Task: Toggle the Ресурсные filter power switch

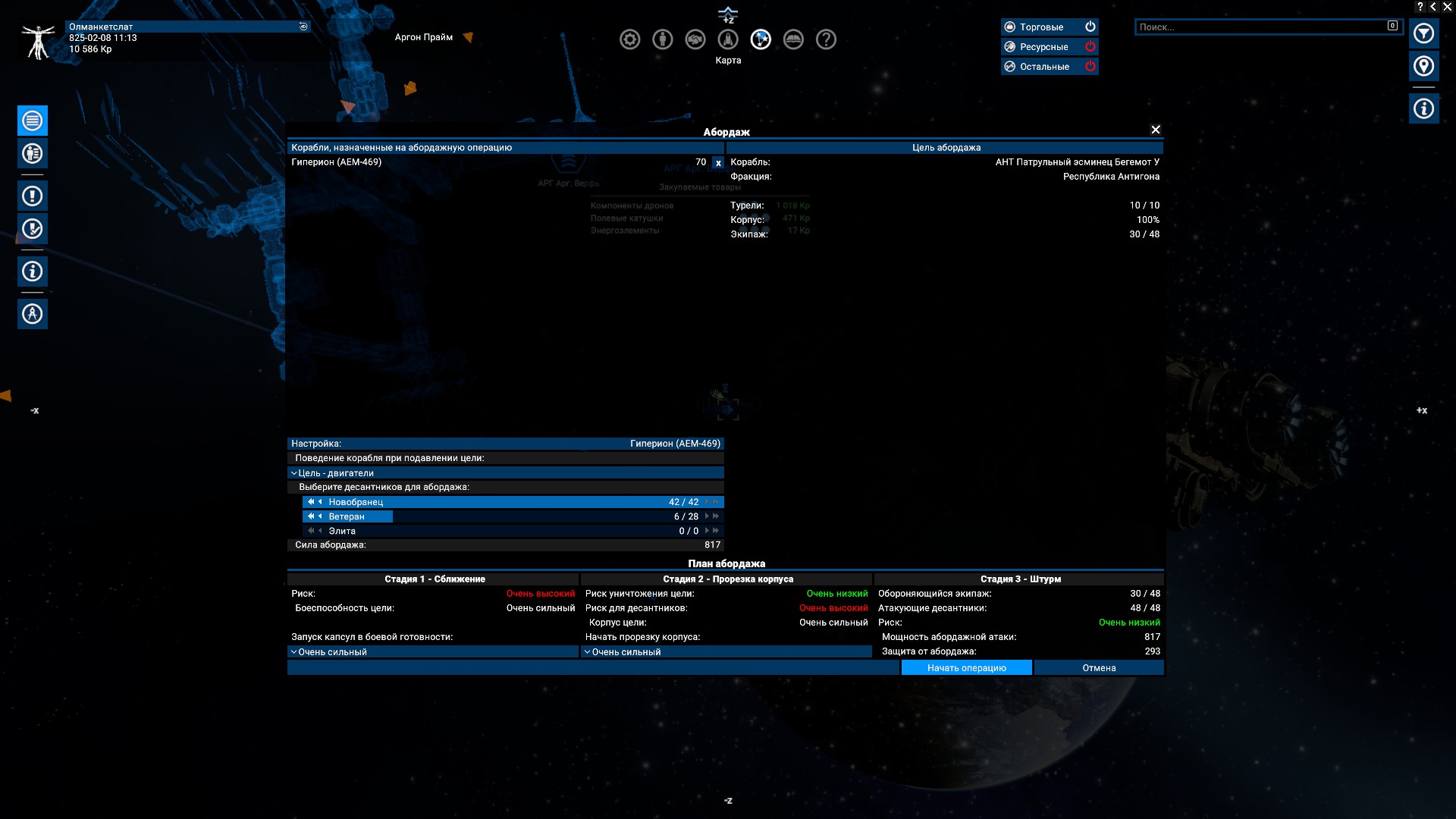Action: [1090, 46]
